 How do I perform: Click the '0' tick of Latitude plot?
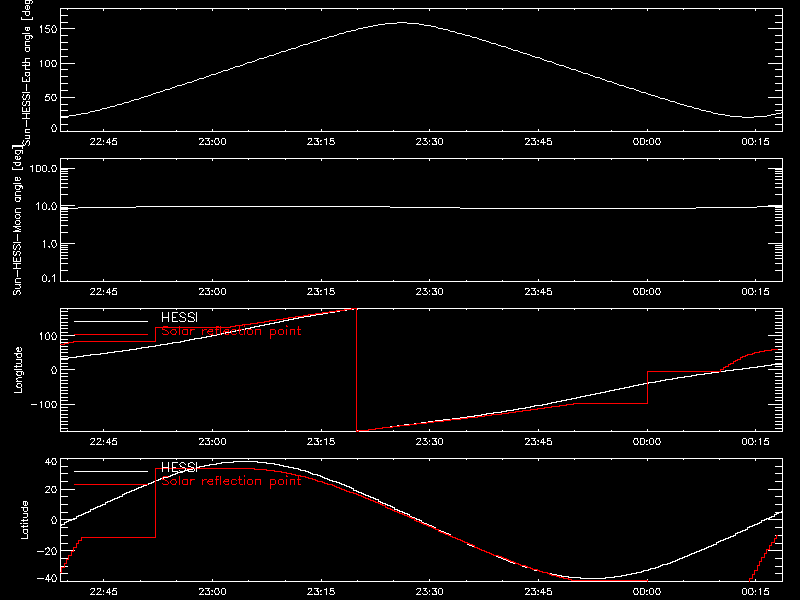coord(54,520)
